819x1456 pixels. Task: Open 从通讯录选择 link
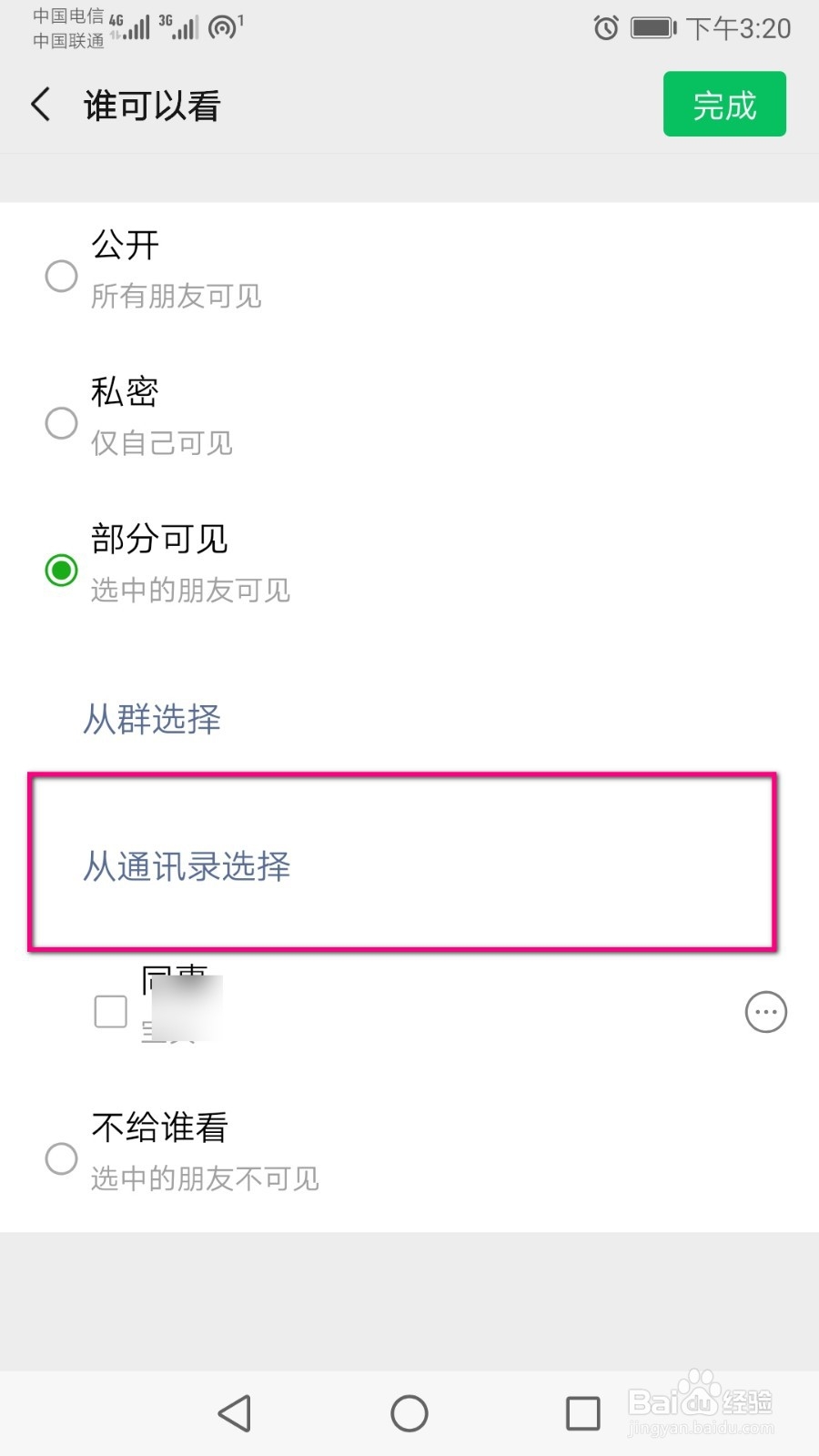point(187,865)
